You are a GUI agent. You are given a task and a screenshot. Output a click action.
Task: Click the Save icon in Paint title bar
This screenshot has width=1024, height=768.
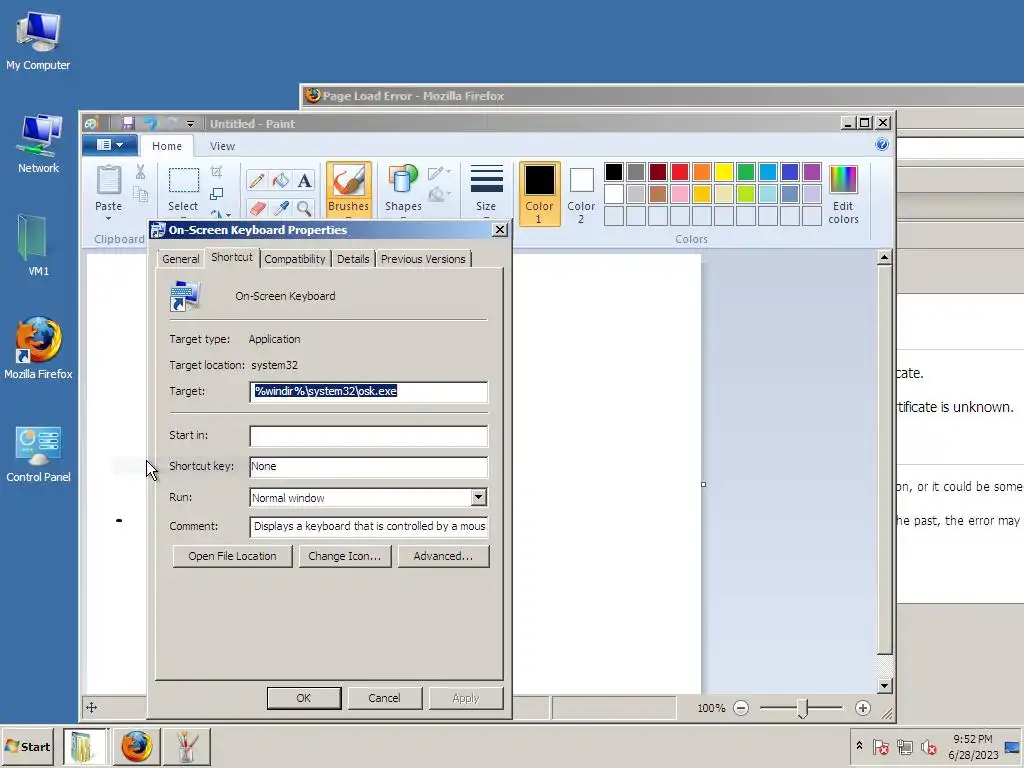(x=128, y=123)
